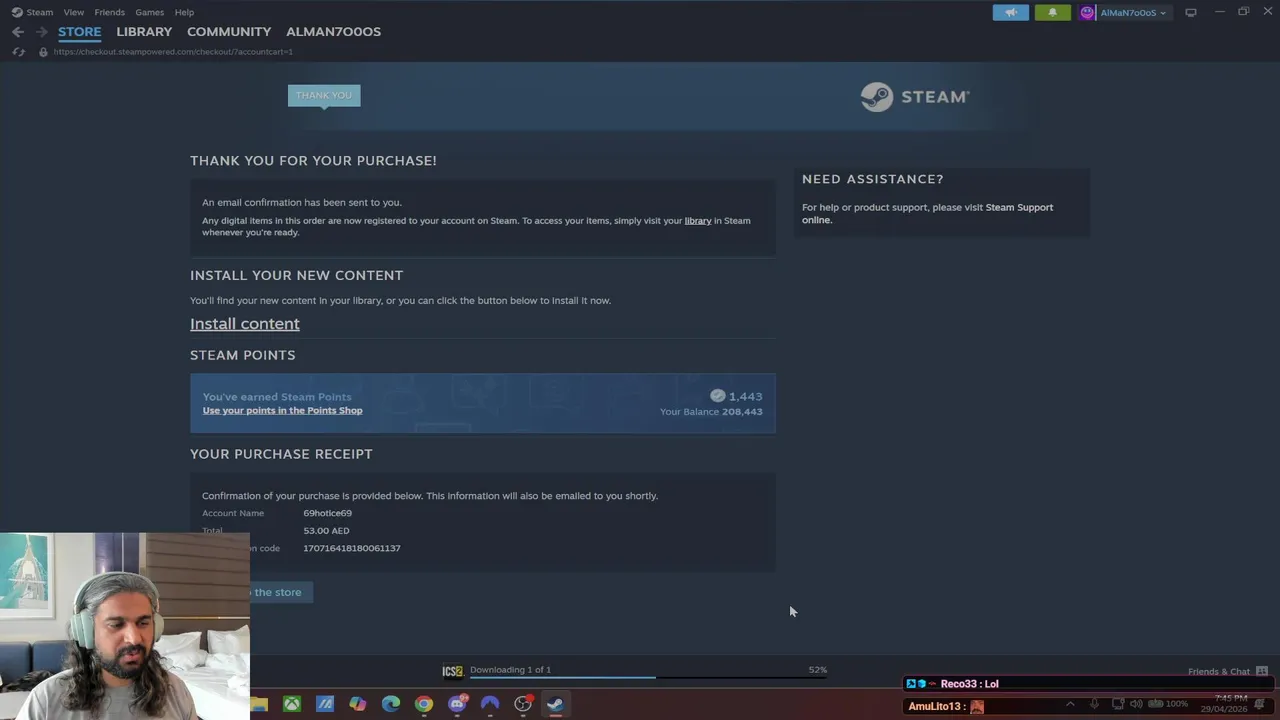This screenshot has height=720, width=1280.
Task: Switch to the STORE tab
Action: (79, 32)
